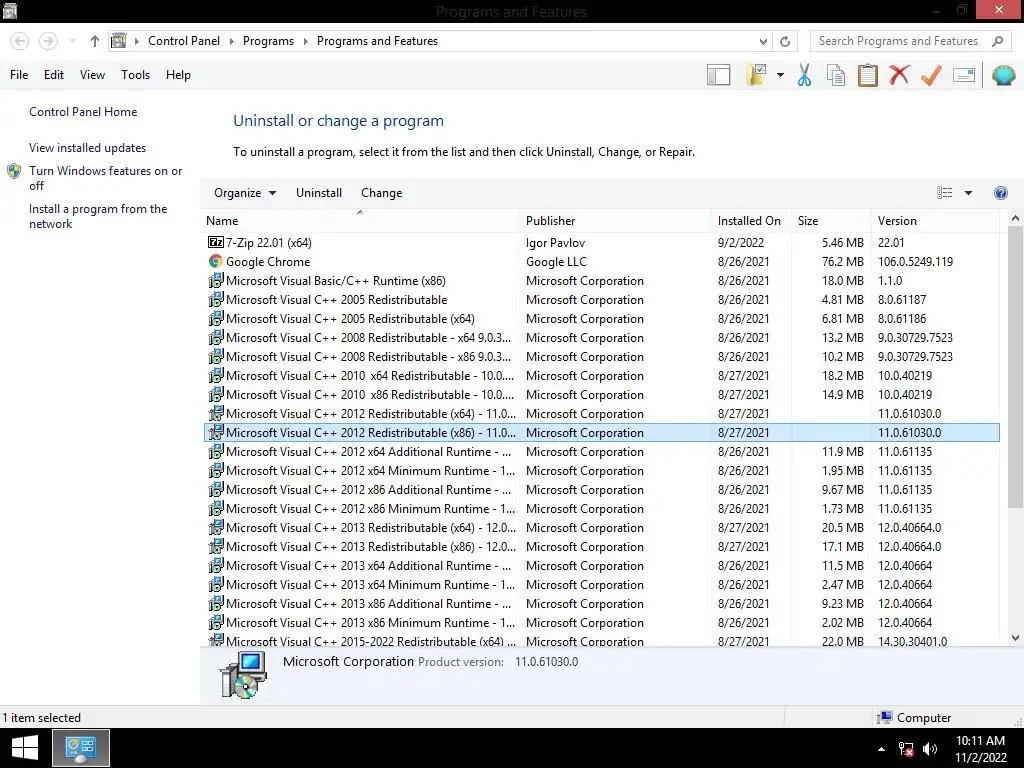Click the Up one level arrow

coord(95,41)
